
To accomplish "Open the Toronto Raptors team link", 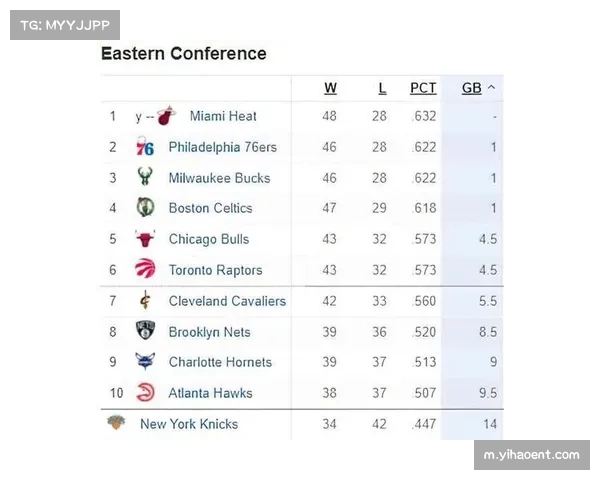I will 215,270.
